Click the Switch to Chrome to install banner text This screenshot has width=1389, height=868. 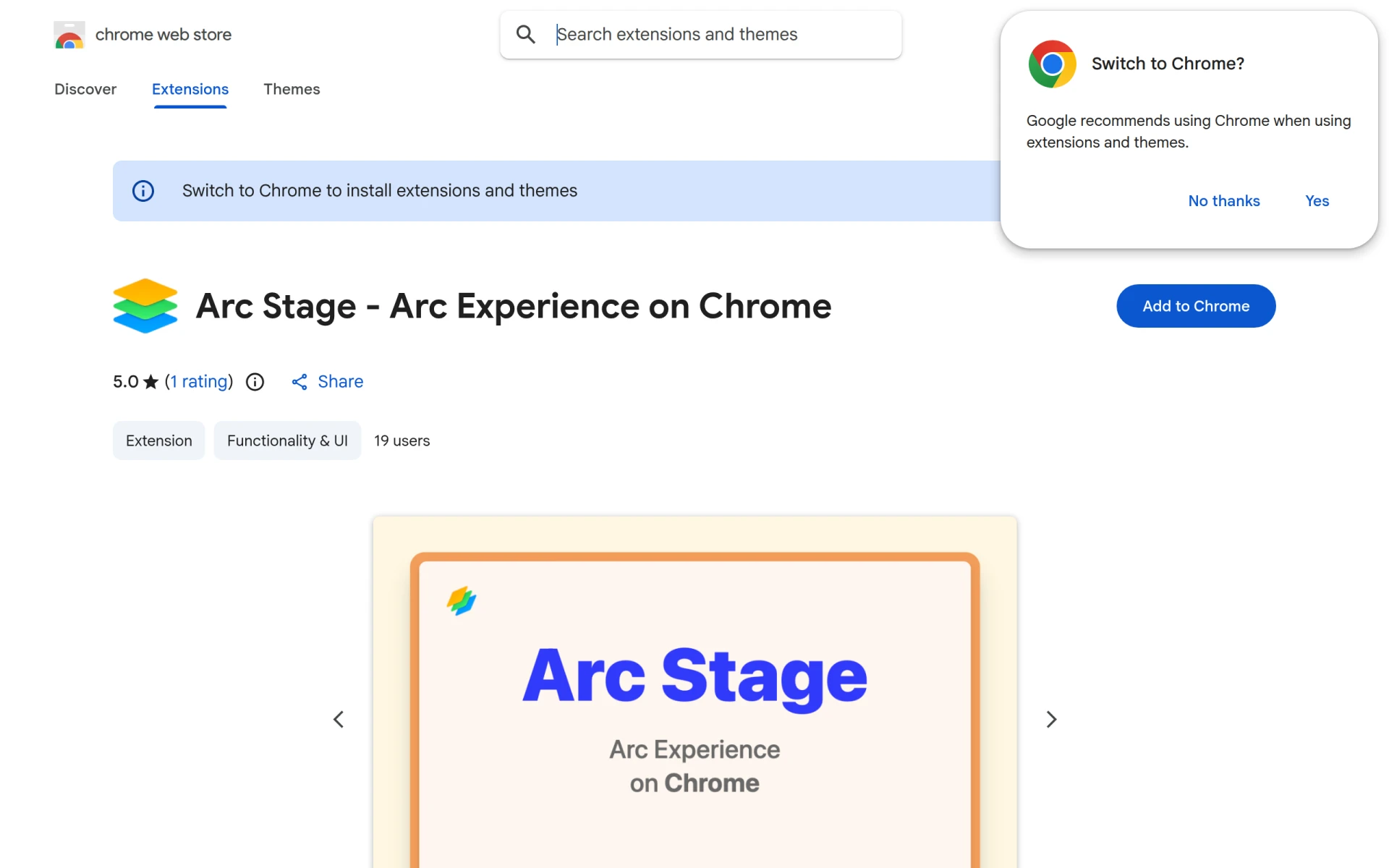point(380,191)
